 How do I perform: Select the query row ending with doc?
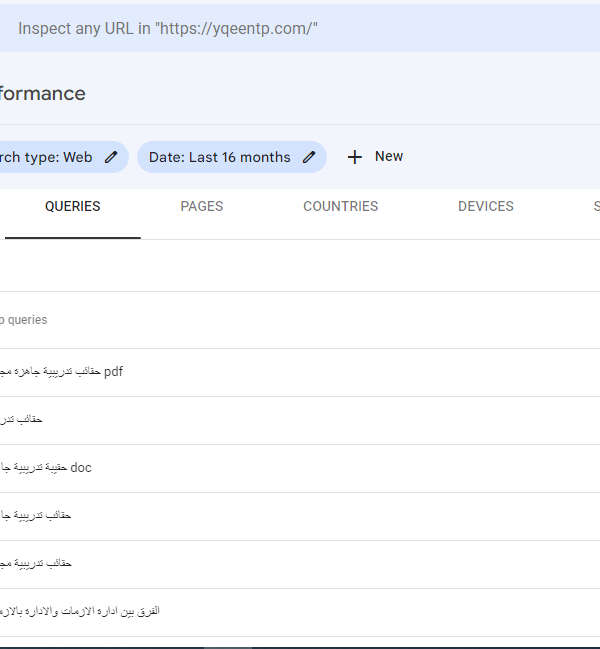click(300, 469)
